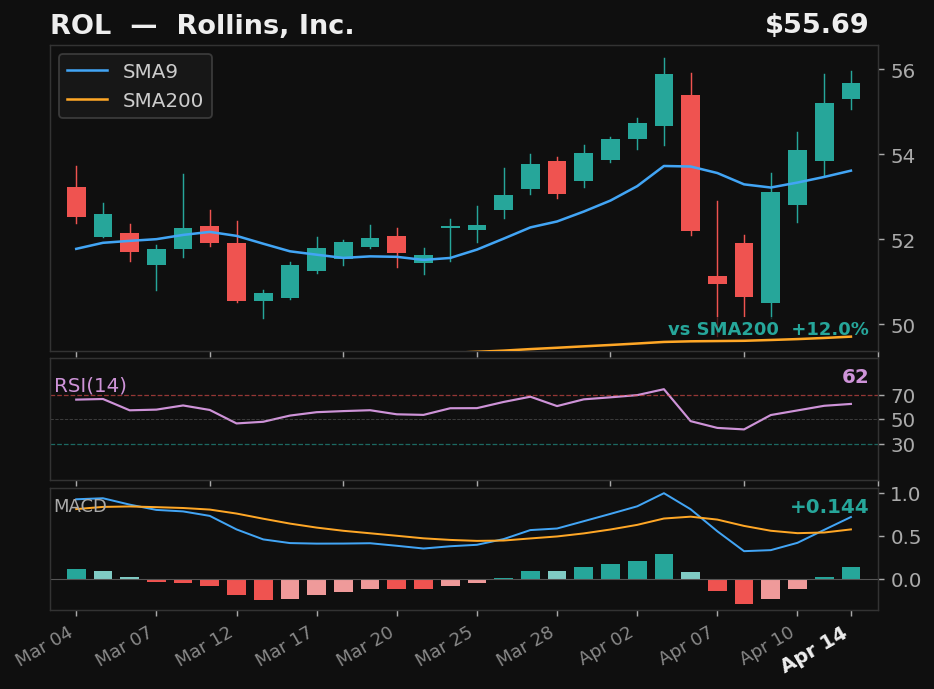The image size is (934, 689).
Task: Click the RSI 70 axis label
Action: pyautogui.click(x=902, y=396)
